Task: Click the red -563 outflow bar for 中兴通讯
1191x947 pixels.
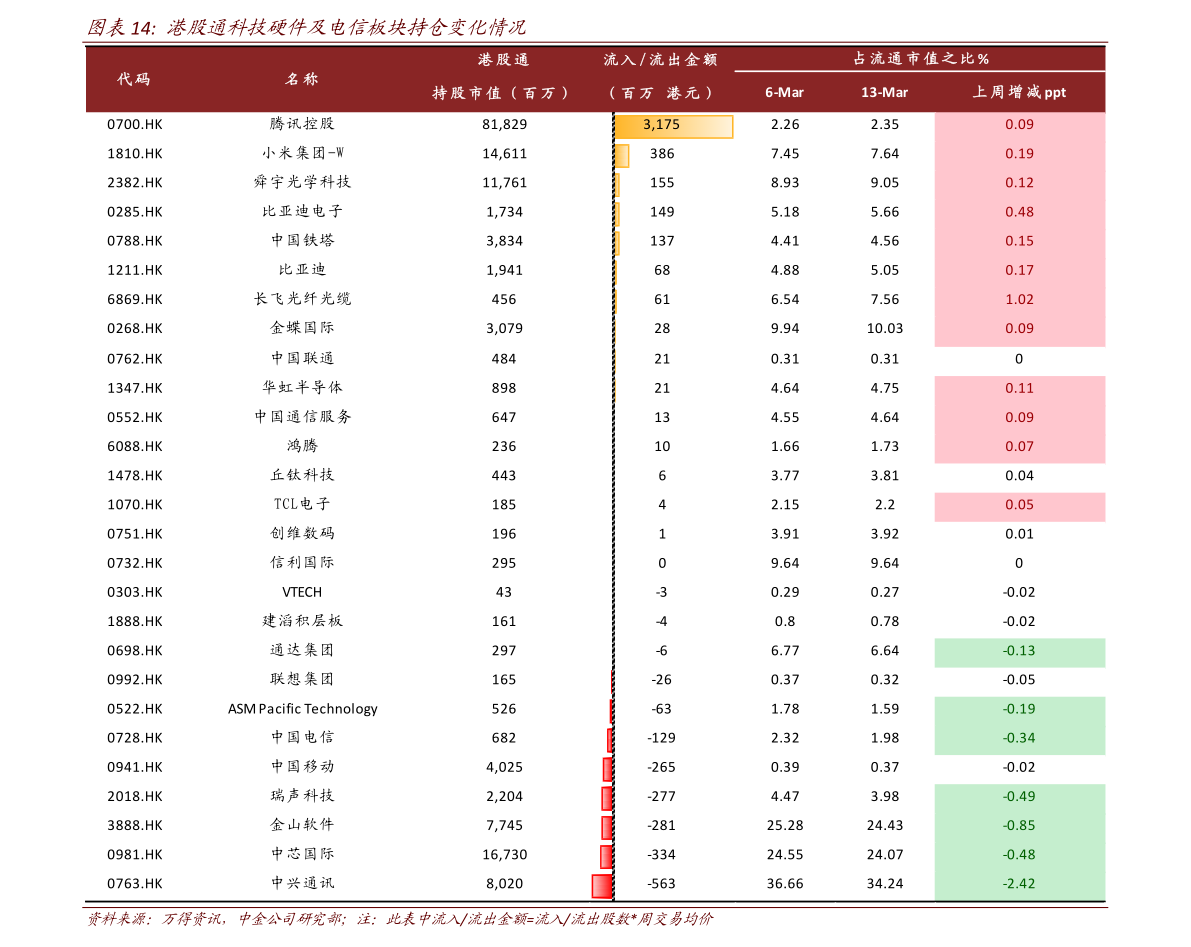Action: [602, 886]
